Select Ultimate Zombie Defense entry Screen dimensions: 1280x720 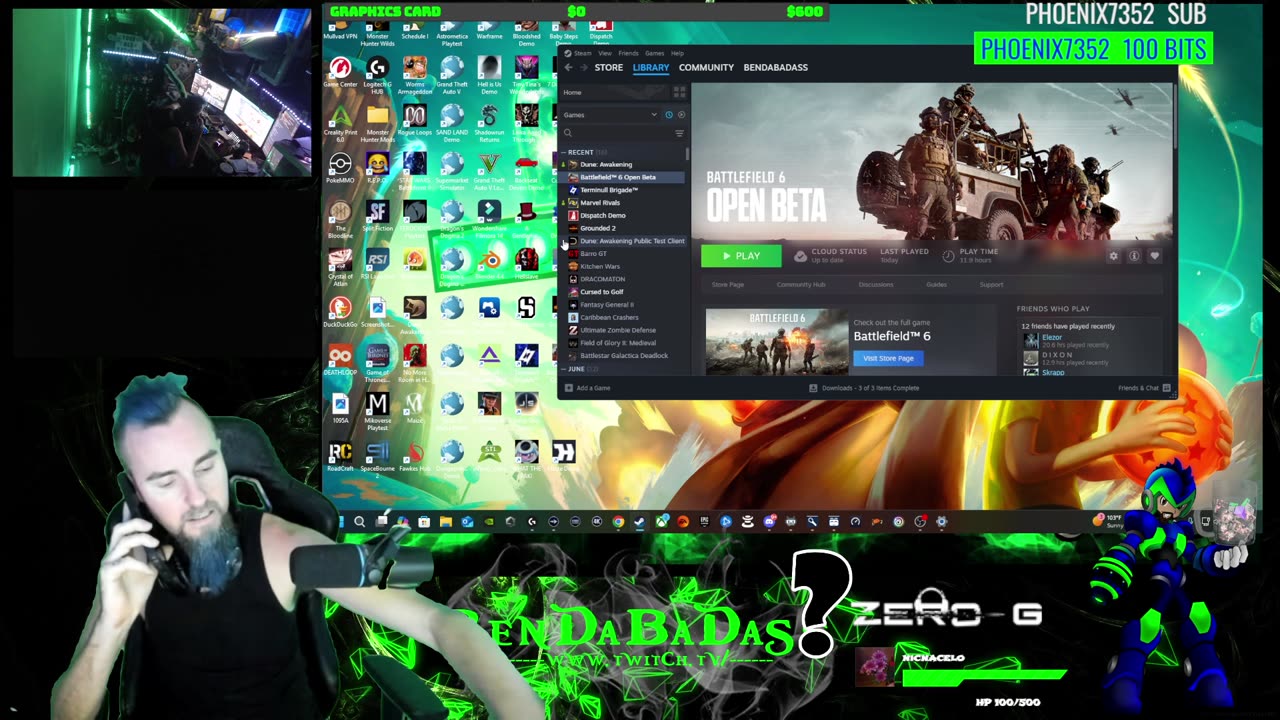618,330
